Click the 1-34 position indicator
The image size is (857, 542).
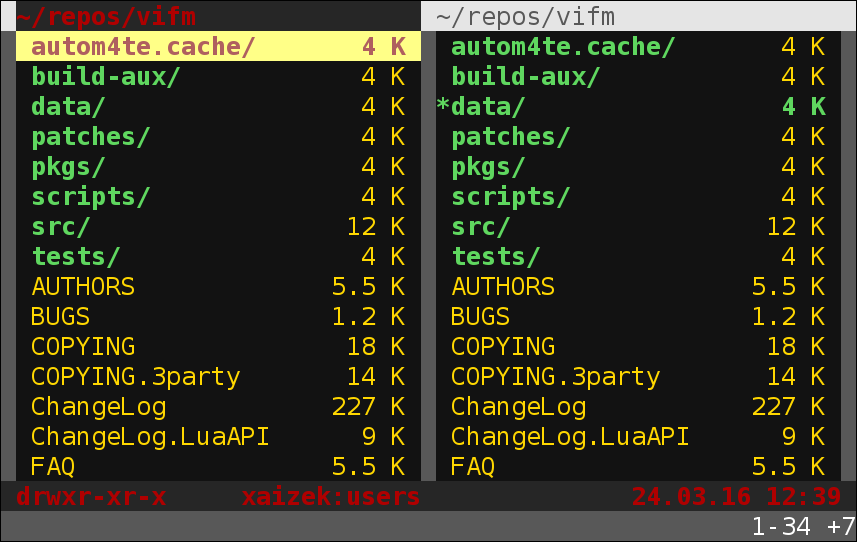tap(781, 527)
